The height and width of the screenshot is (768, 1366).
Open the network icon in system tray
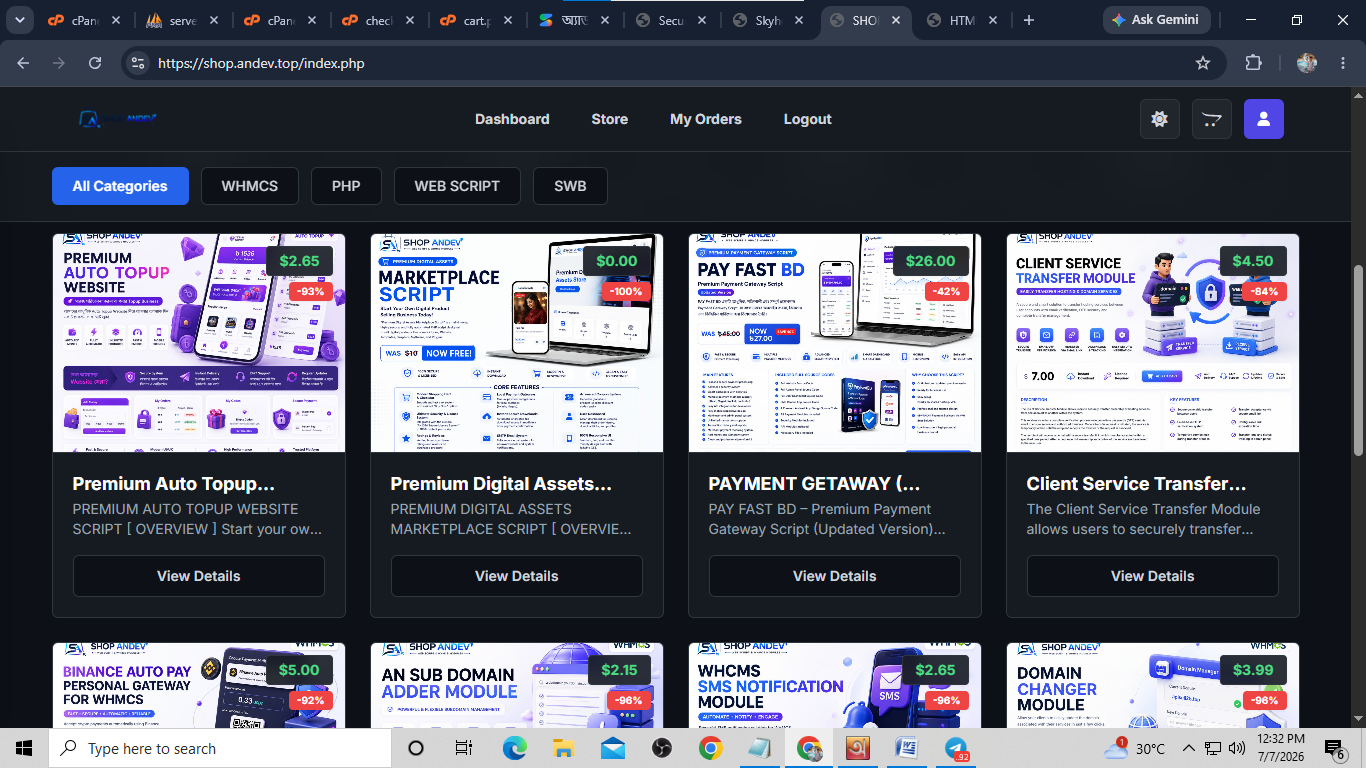click(1213, 748)
